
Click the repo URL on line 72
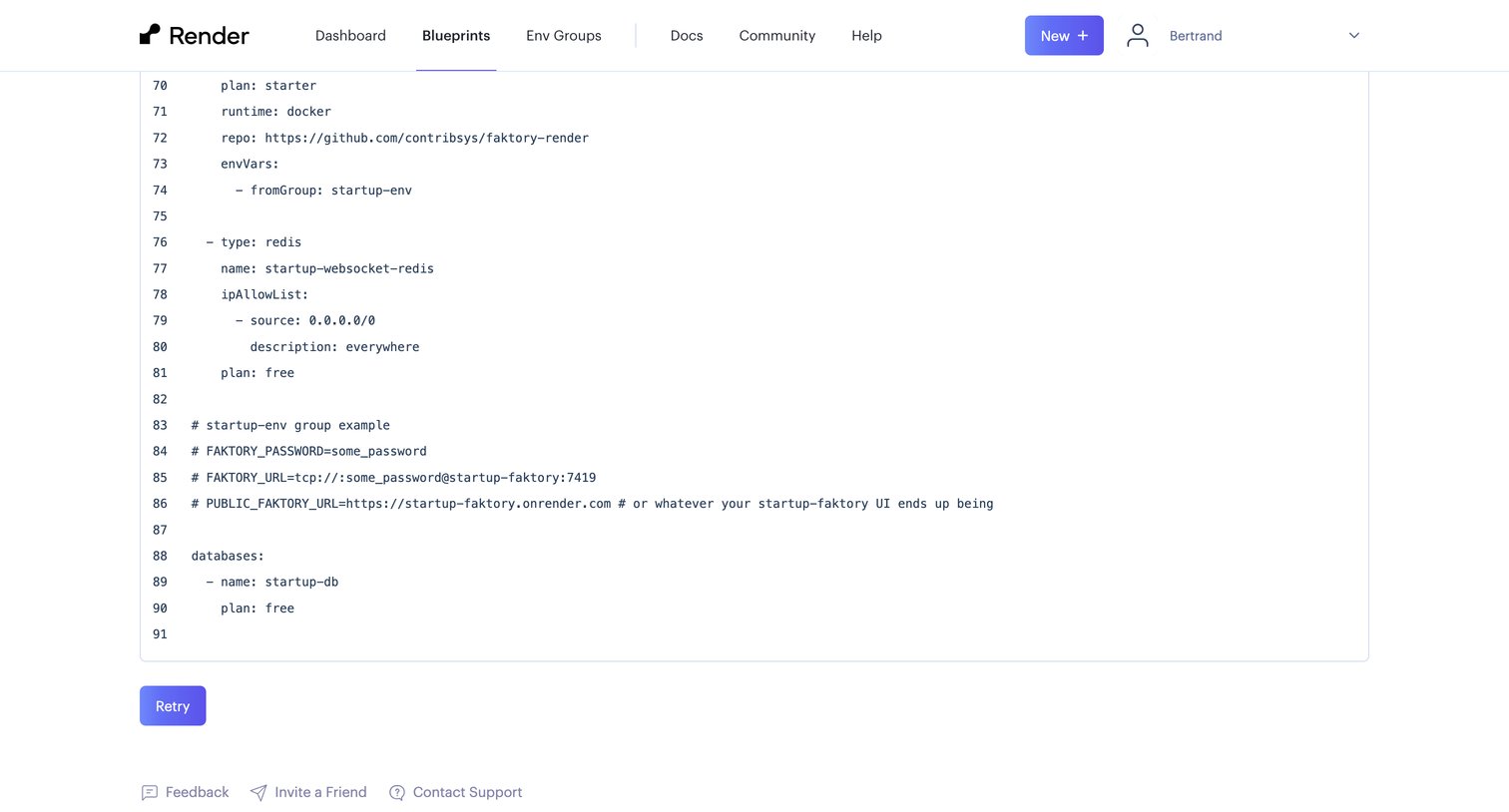(x=426, y=138)
